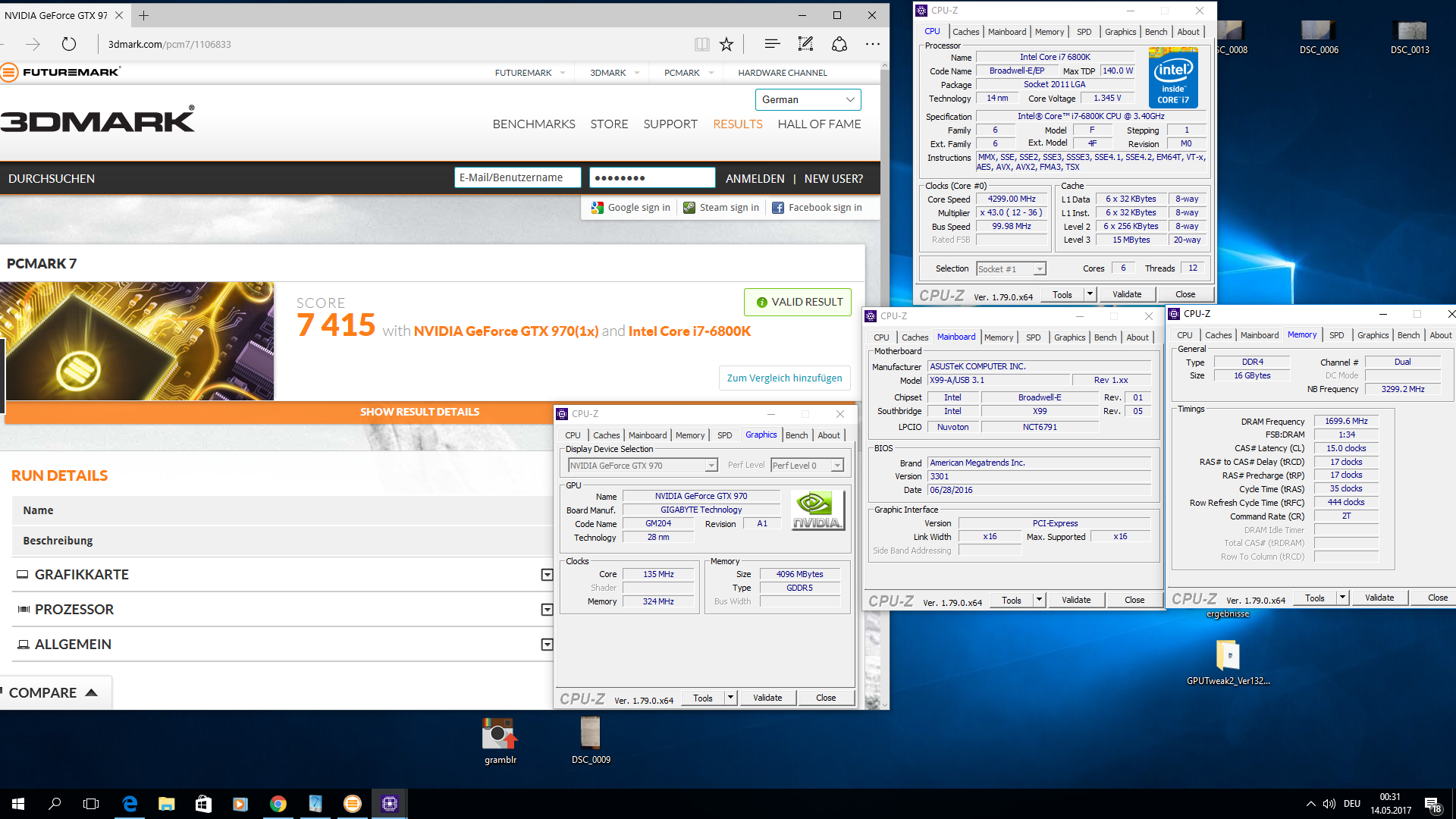Click Zum Vergleich hinzufügen button
The height and width of the screenshot is (819, 1456).
click(784, 378)
